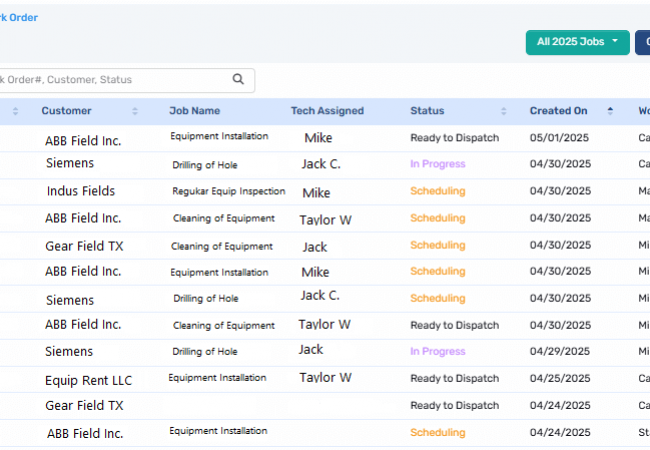The image size is (650, 450).
Task: Click date 04/29/2025 cell
Action: point(560,351)
